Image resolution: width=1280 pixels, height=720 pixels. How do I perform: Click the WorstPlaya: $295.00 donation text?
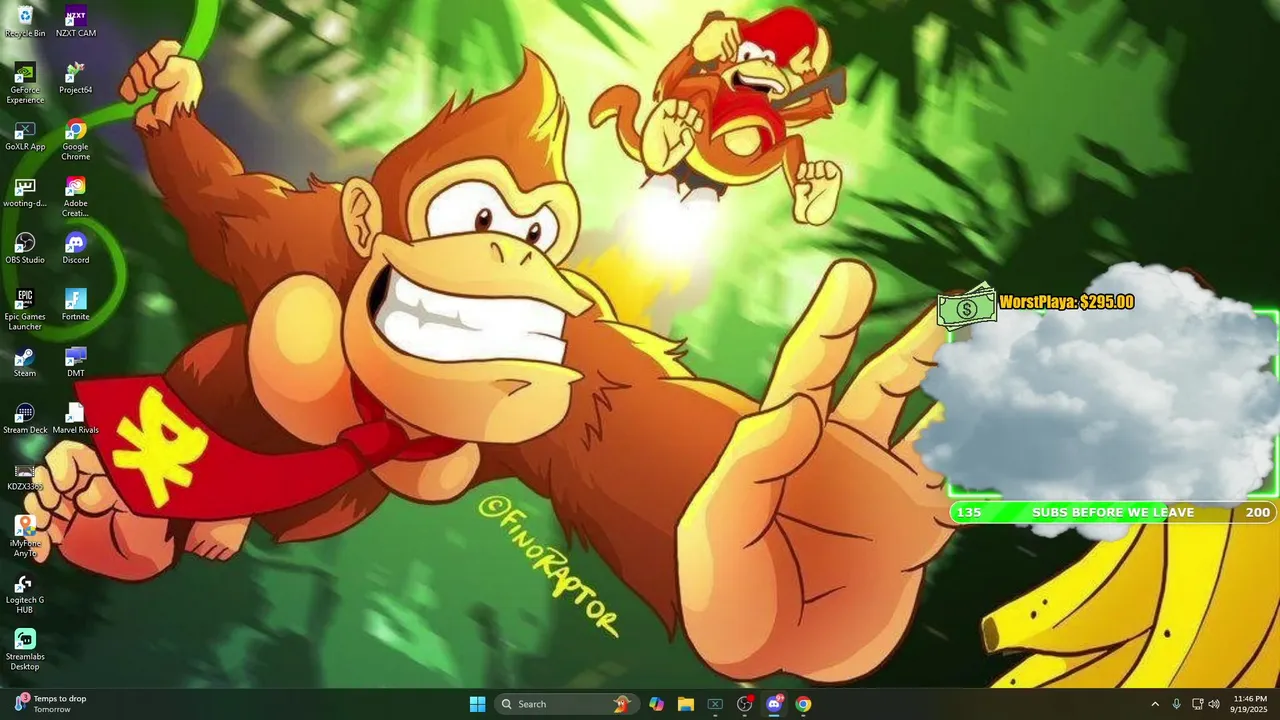coord(1066,302)
